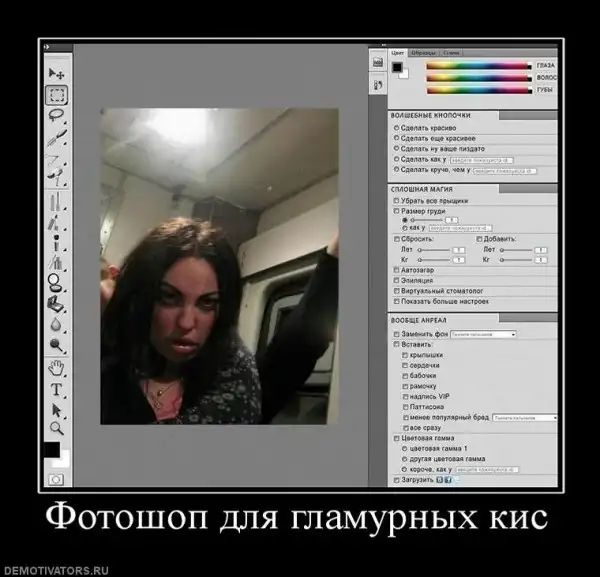600x577 pixels.
Task: Enable the 'Убрать все прыщики' checkbox
Action: (395, 201)
